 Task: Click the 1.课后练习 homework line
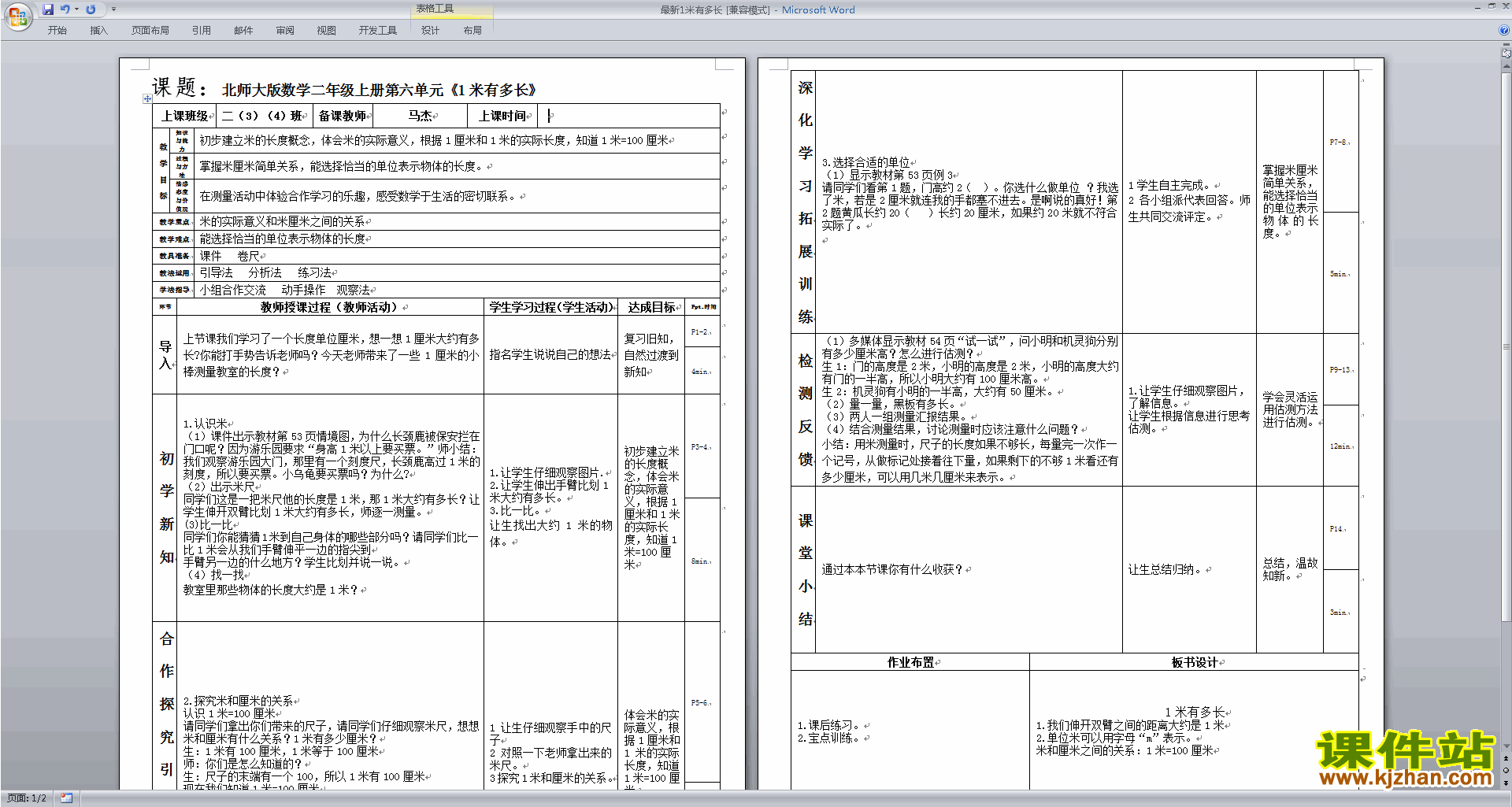coord(829,726)
